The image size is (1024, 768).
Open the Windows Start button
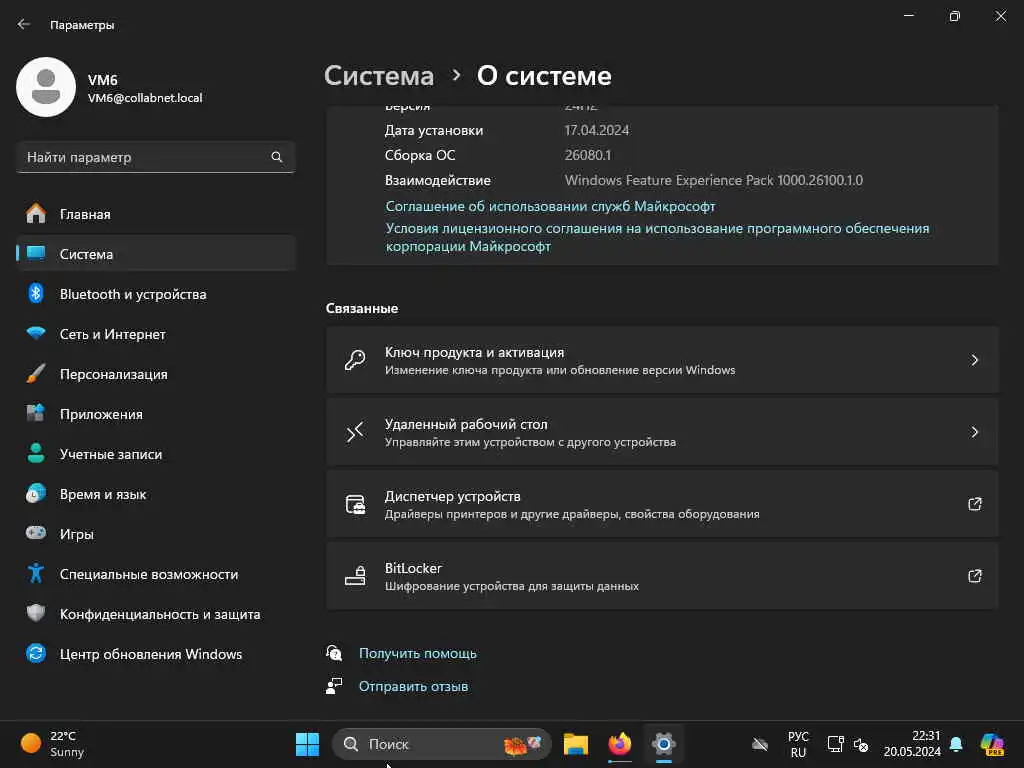click(307, 744)
